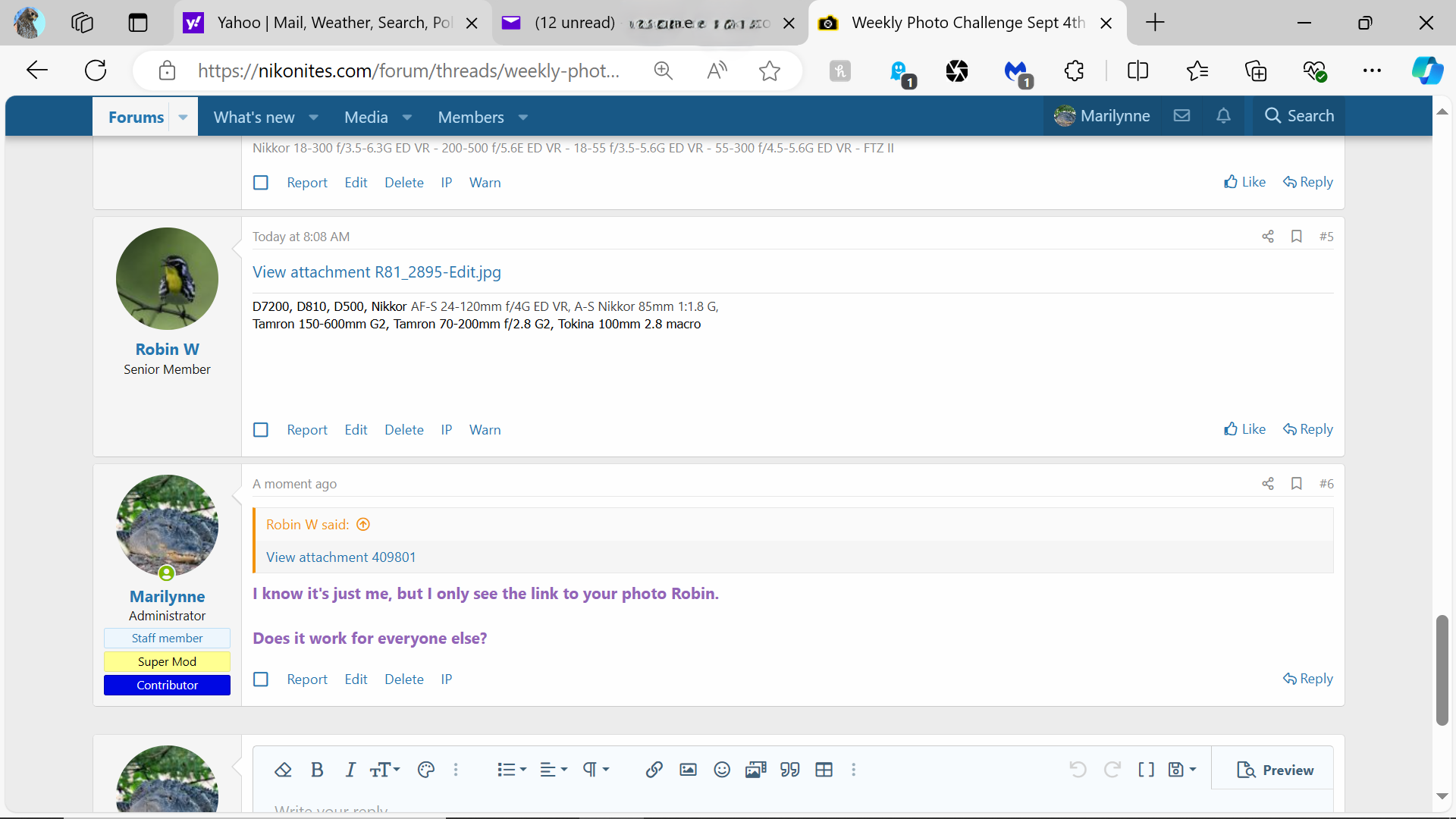Image resolution: width=1456 pixels, height=819 pixels.
Task: Click the Insert quote icon
Action: pos(789,770)
